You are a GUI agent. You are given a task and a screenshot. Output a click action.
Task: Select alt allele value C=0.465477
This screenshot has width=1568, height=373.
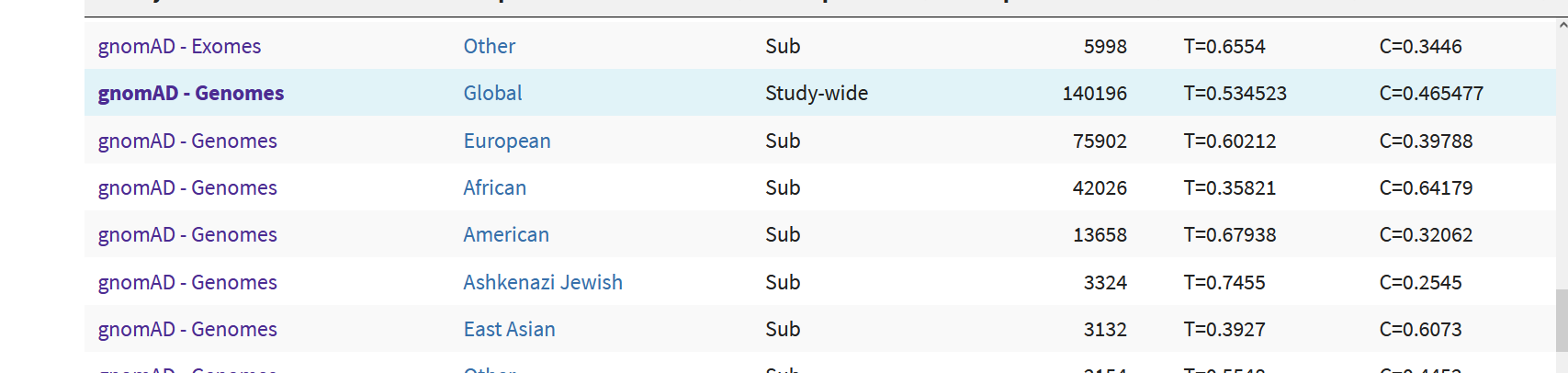click(1431, 93)
